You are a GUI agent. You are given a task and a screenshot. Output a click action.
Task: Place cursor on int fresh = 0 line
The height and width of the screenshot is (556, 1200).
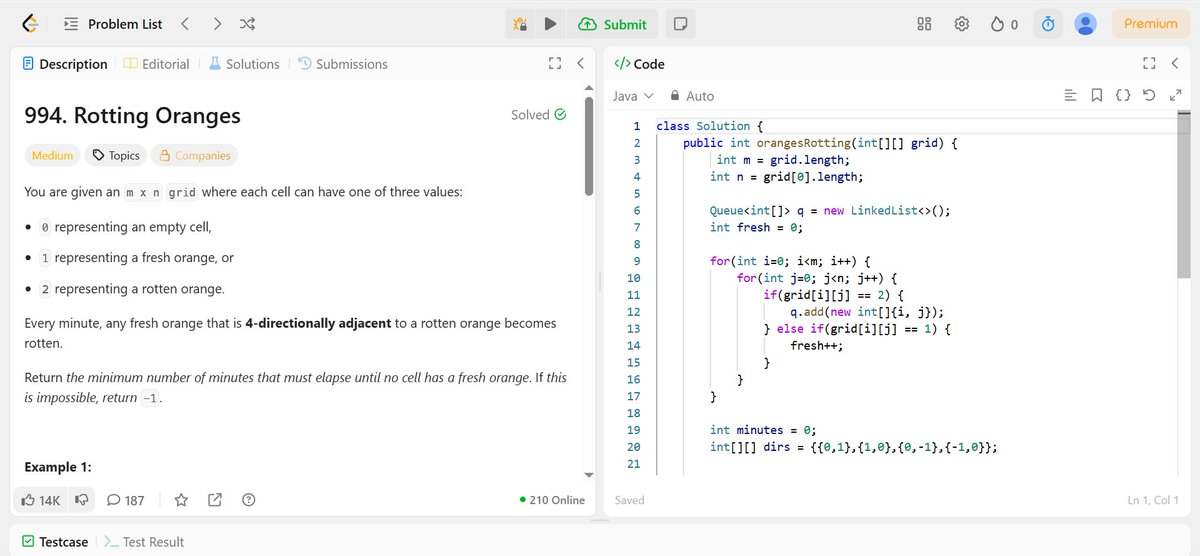click(757, 227)
